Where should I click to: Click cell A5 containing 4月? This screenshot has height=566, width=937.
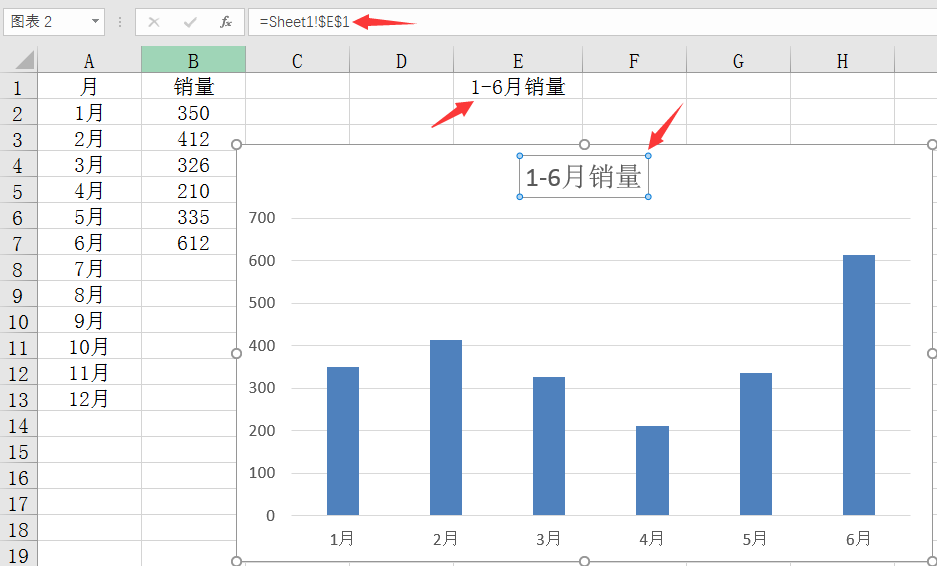[x=89, y=191]
